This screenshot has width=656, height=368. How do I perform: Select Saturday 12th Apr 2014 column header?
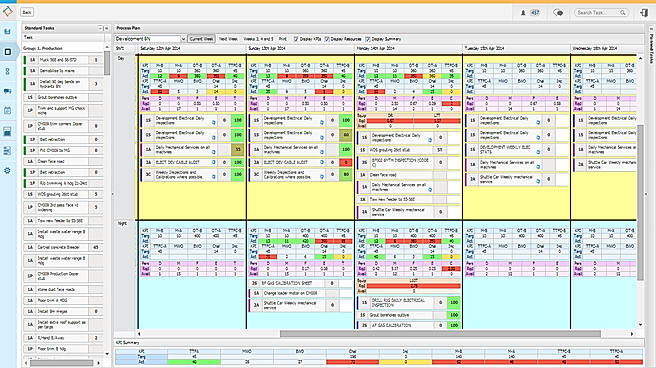(192, 49)
